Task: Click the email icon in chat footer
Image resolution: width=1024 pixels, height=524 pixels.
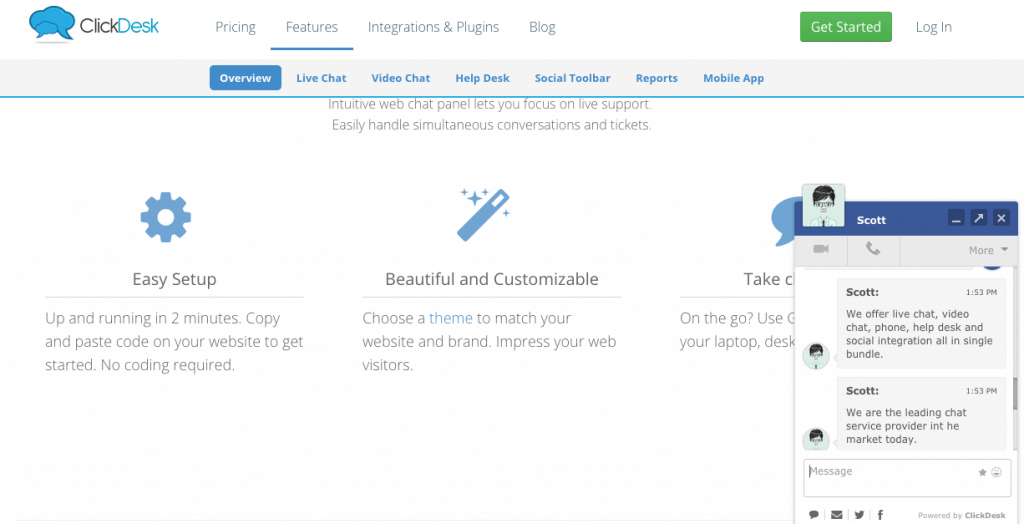Action: 836,515
